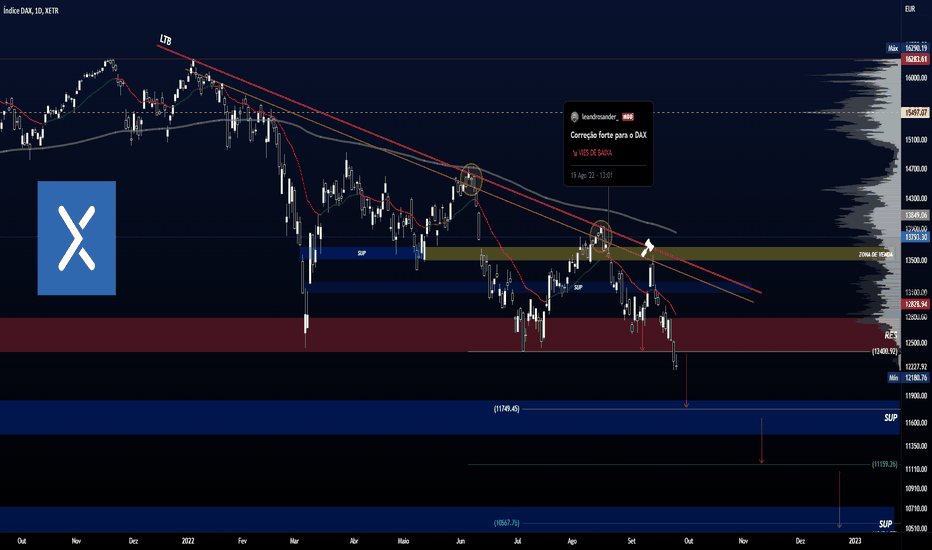The image size is (932, 550).
Task: Click the (11159.26) level label
Action: (x=884, y=464)
